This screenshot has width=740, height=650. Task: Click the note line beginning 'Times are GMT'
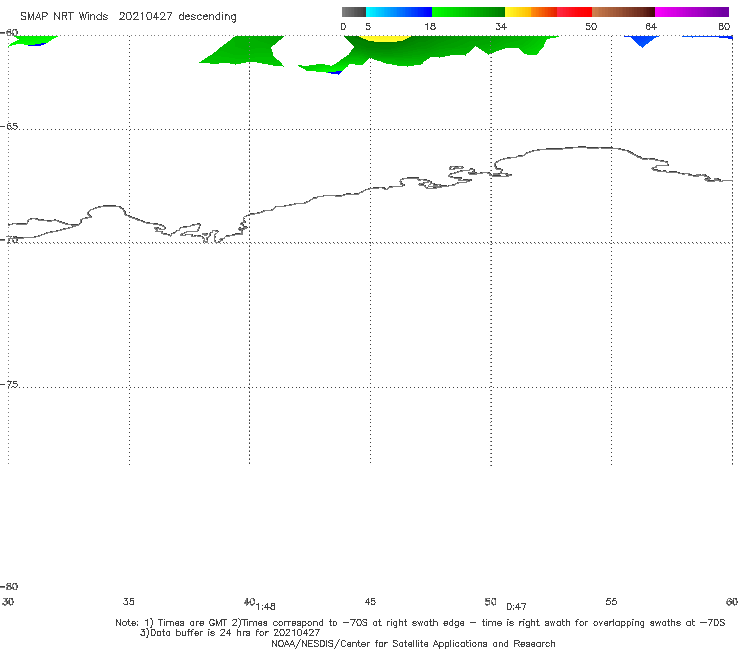420,623
